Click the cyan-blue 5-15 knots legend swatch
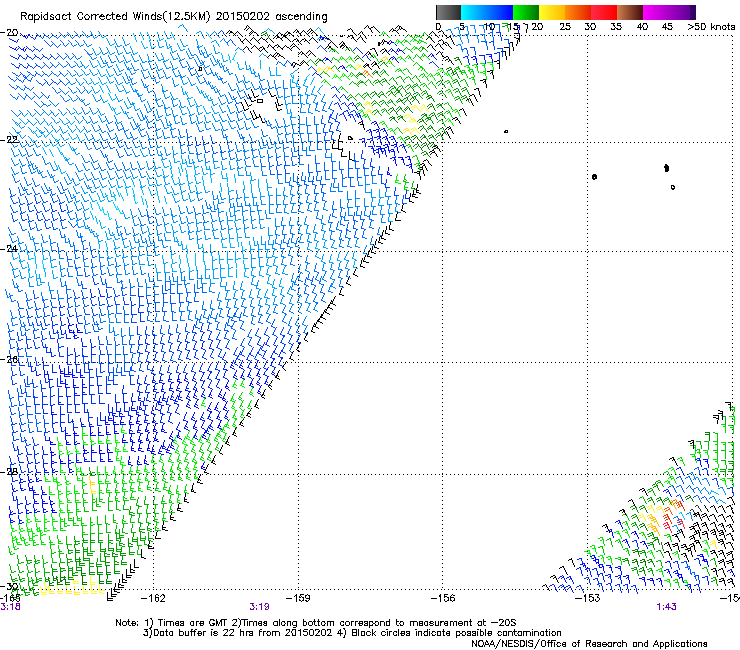 [487, 12]
